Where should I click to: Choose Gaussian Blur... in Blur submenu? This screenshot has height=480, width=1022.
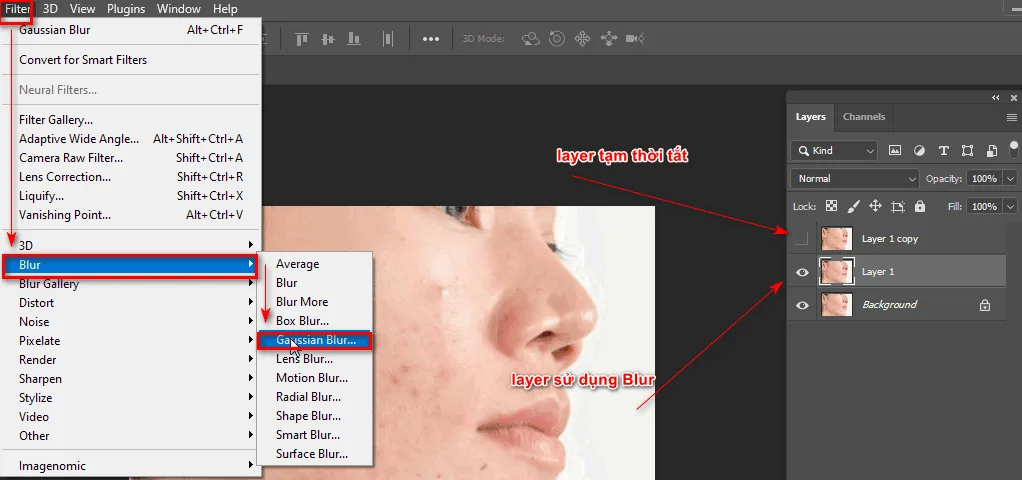tap(315, 340)
